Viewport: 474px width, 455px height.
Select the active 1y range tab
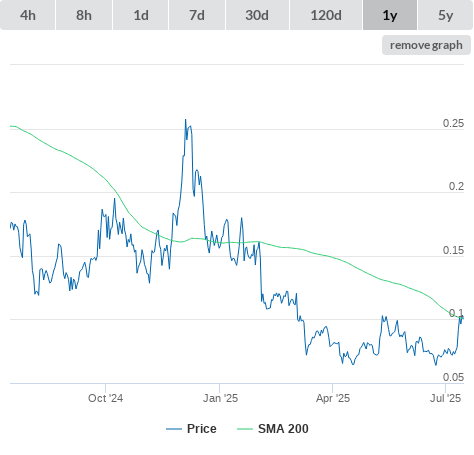tap(390, 15)
